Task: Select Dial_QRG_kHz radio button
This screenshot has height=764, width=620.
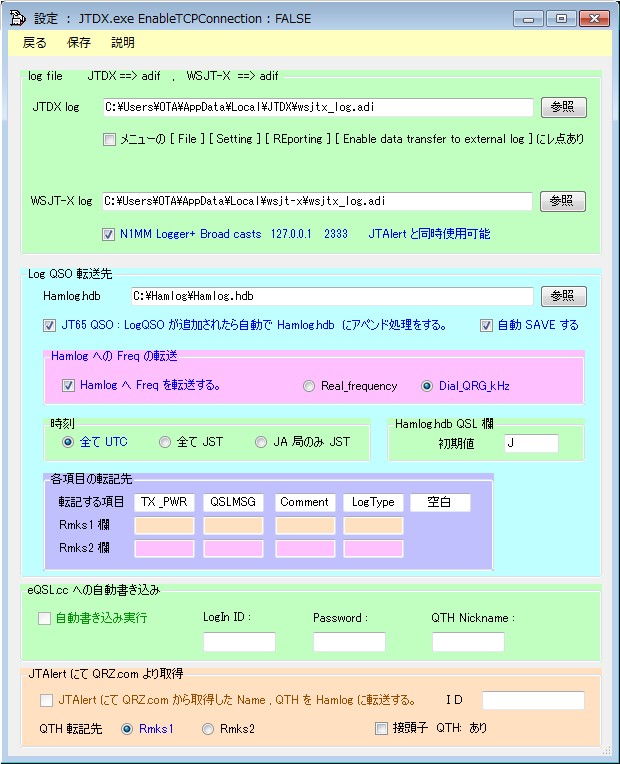Action: [x=427, y=386]
